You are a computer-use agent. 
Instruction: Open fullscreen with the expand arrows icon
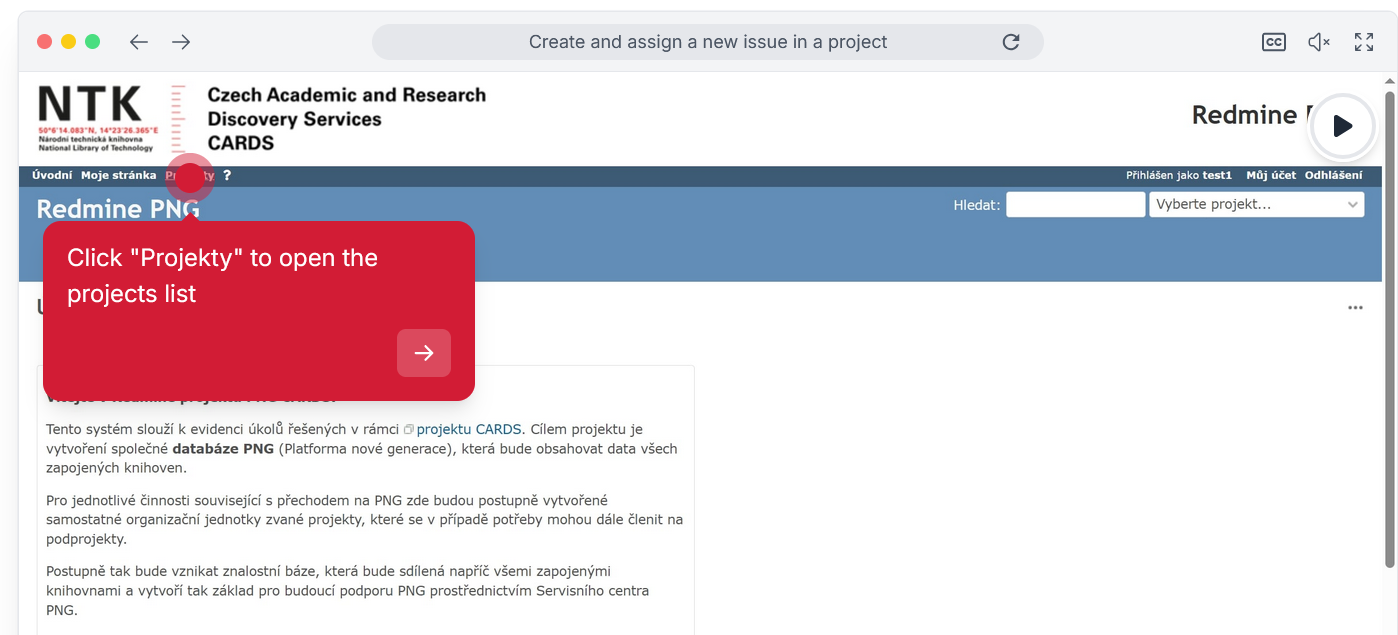coord(1364,42)
